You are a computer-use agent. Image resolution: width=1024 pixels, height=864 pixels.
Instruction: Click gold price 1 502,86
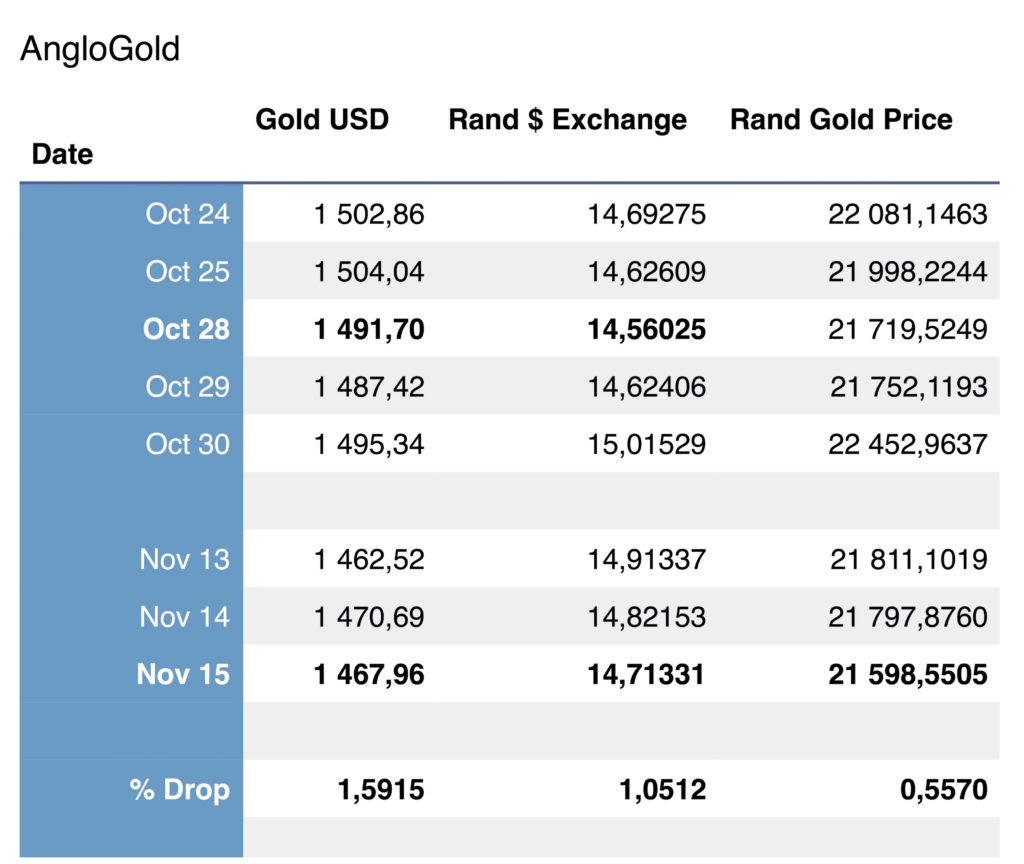[369, 215]
